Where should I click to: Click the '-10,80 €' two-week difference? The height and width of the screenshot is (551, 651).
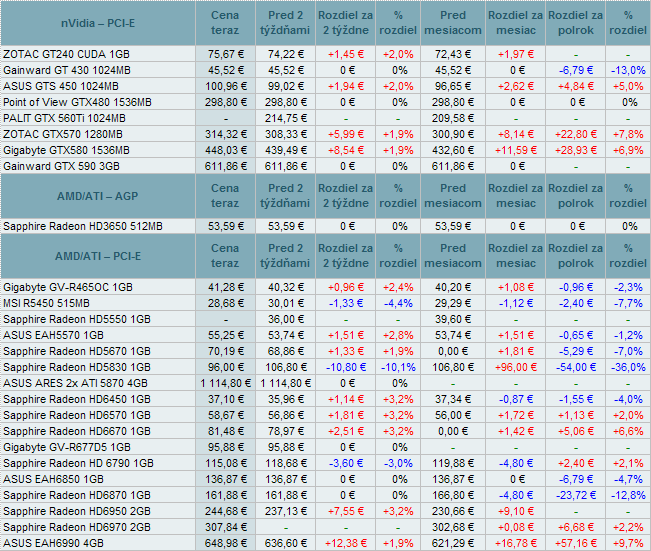346,367
